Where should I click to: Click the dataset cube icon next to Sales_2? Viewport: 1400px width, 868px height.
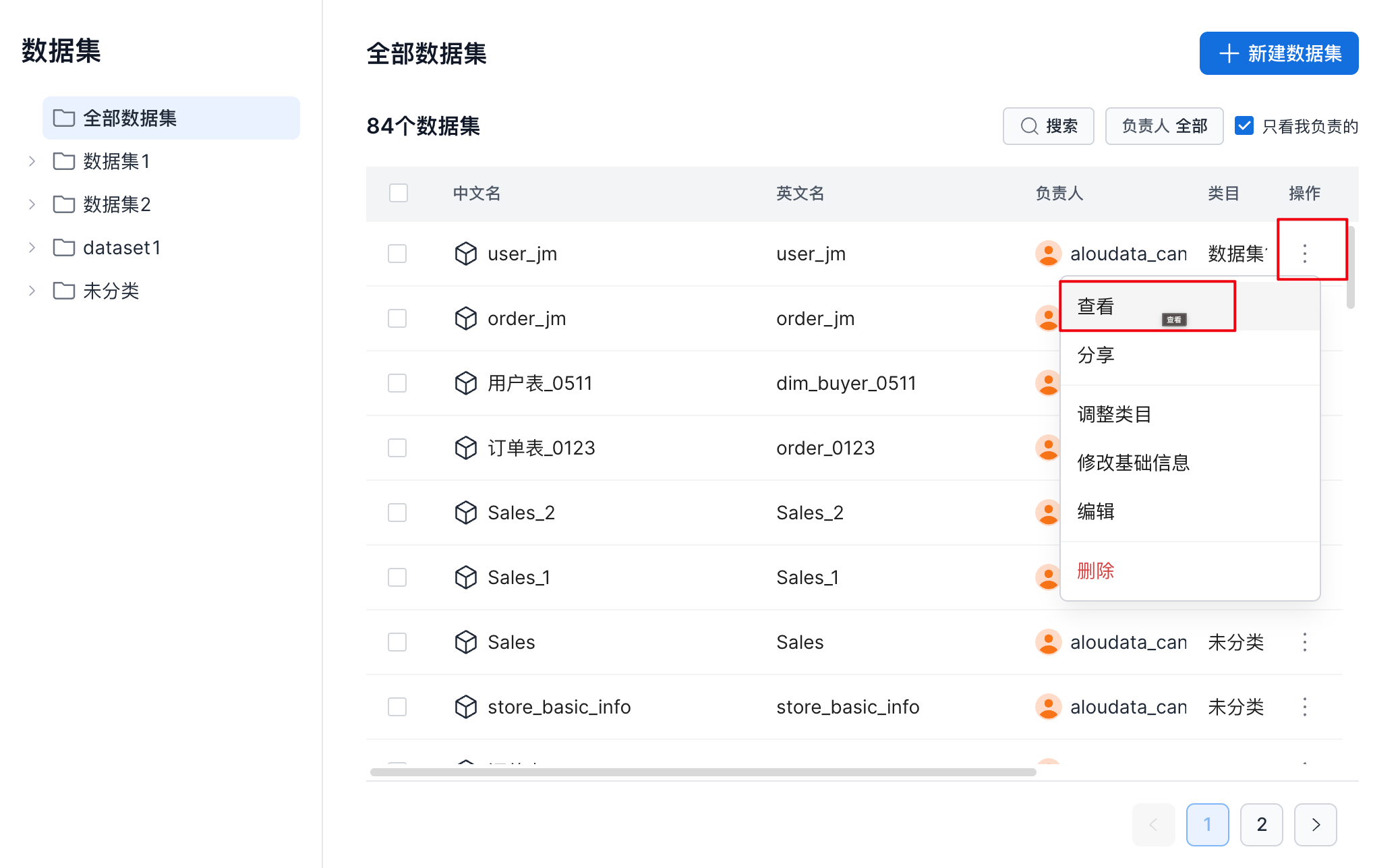pos(465,513)
